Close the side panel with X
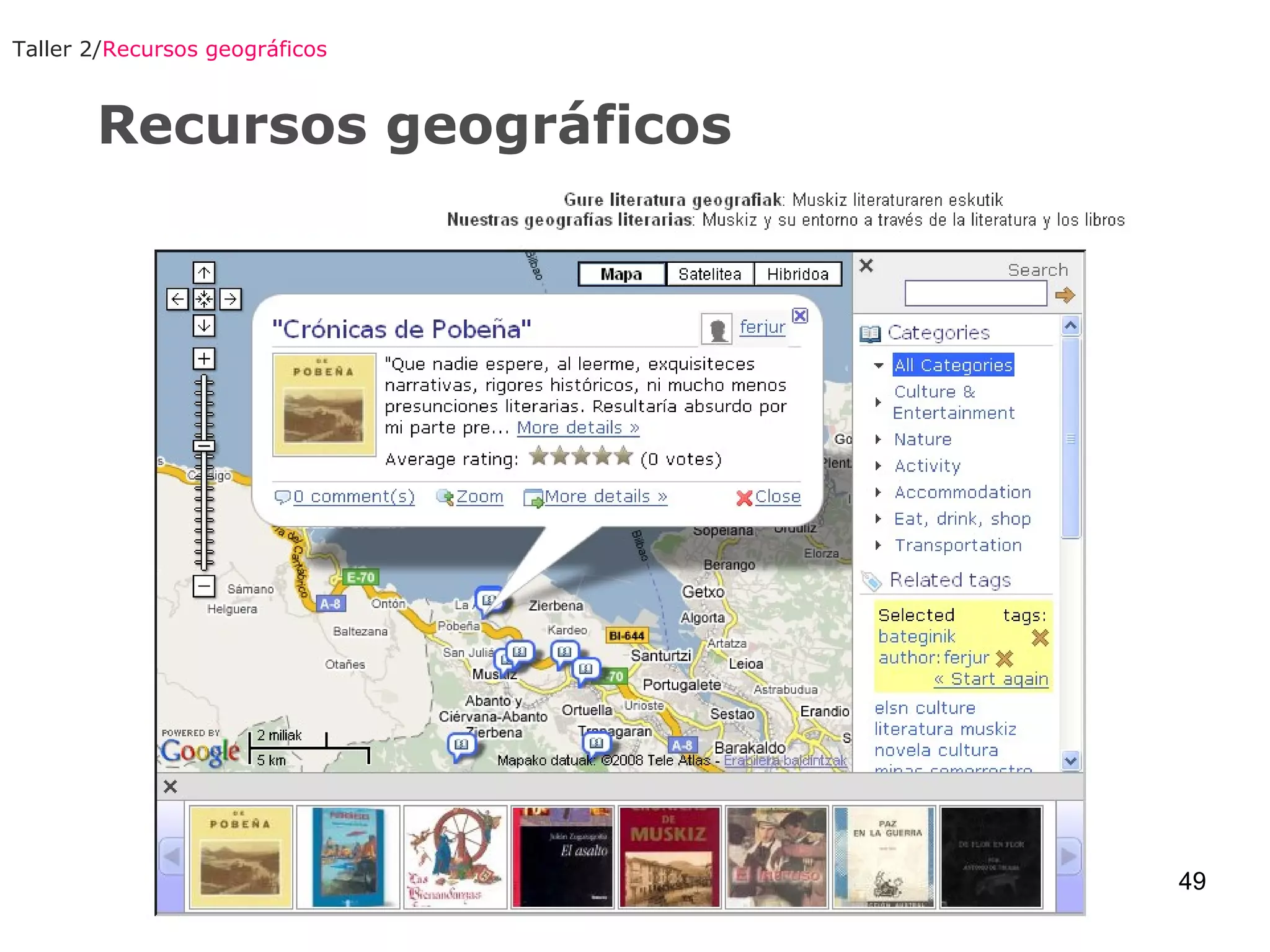This screenshot has height=952, width=1270. tap(866, 266)
